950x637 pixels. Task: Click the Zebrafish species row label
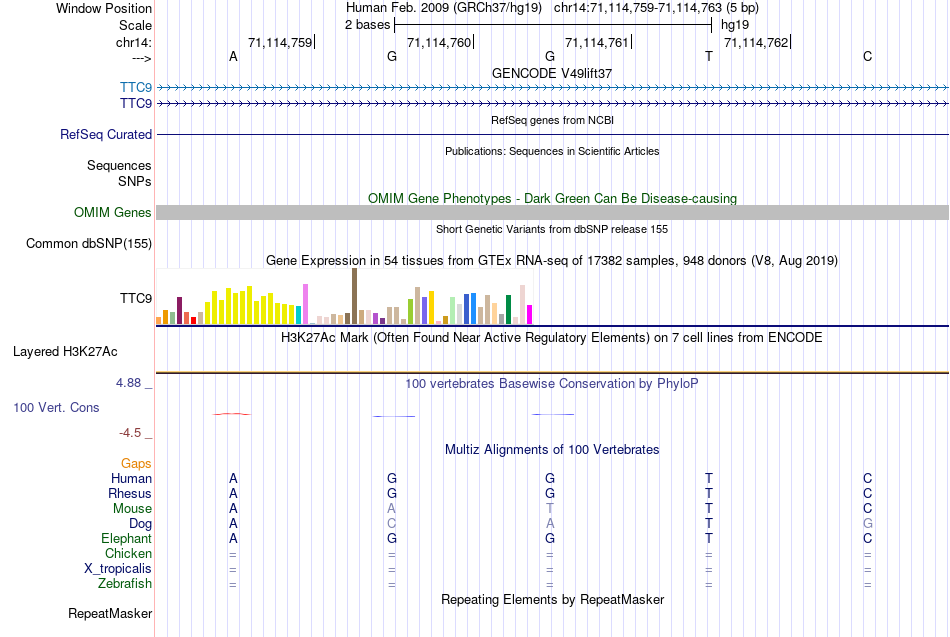[125, 583]
